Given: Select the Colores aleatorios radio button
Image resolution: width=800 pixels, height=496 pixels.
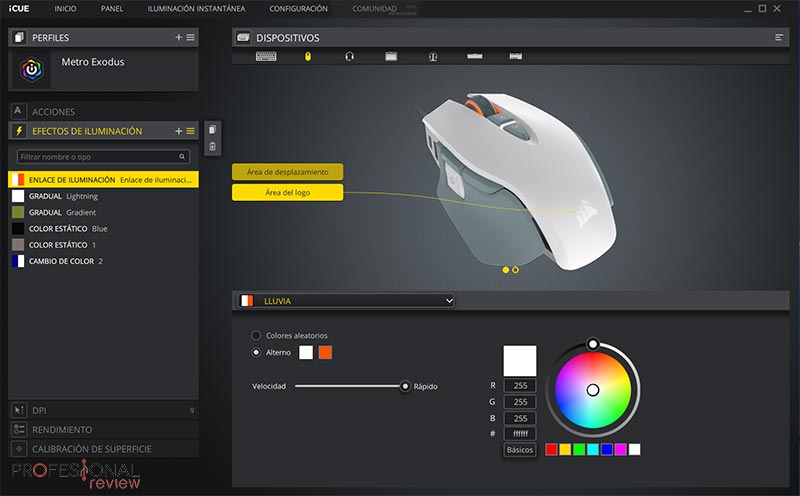Looking at the screenshot, I should pos(256,335).
